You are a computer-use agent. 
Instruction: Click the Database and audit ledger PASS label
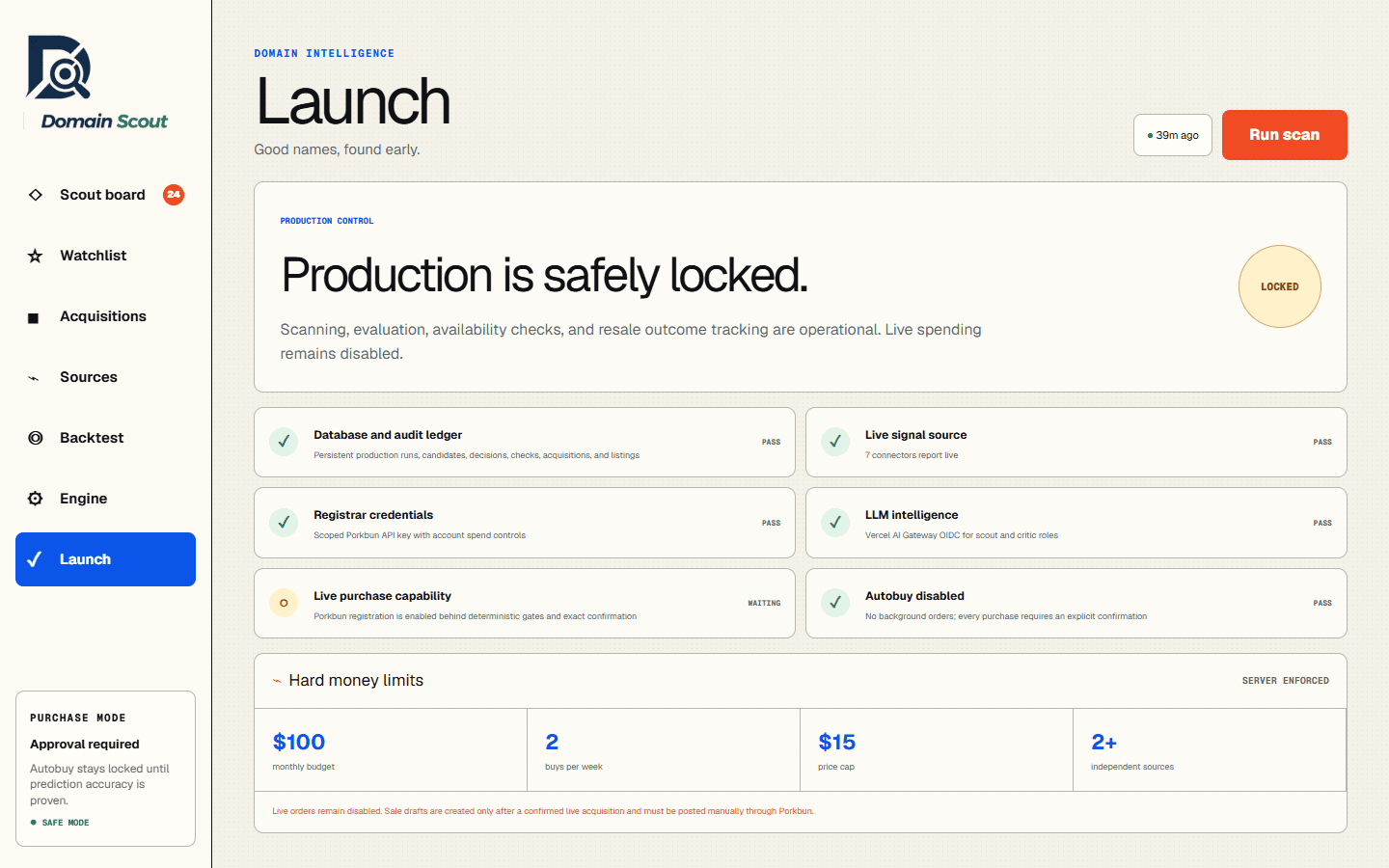click(x=771, y=442)
